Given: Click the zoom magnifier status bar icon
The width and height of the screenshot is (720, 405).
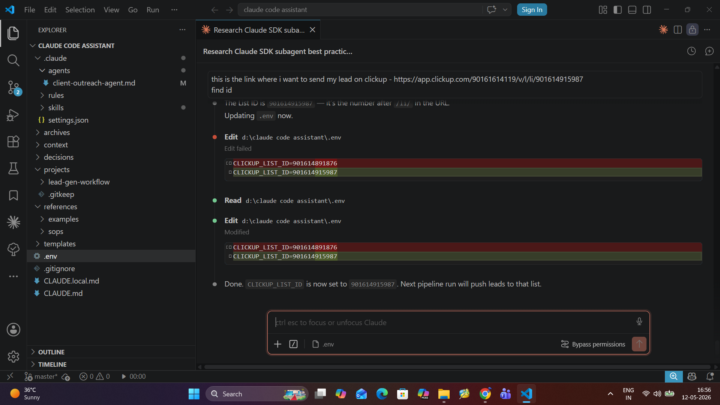Looking at the screenshot, I should pos(674,377).
